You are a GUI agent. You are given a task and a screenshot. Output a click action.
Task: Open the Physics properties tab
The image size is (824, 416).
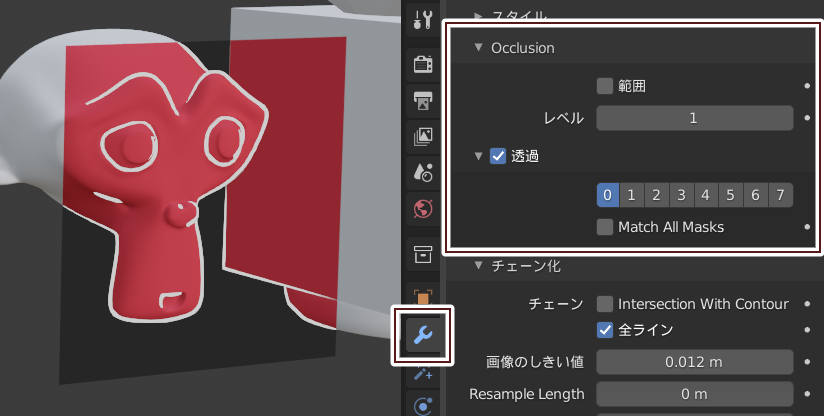tap(423, 405)
